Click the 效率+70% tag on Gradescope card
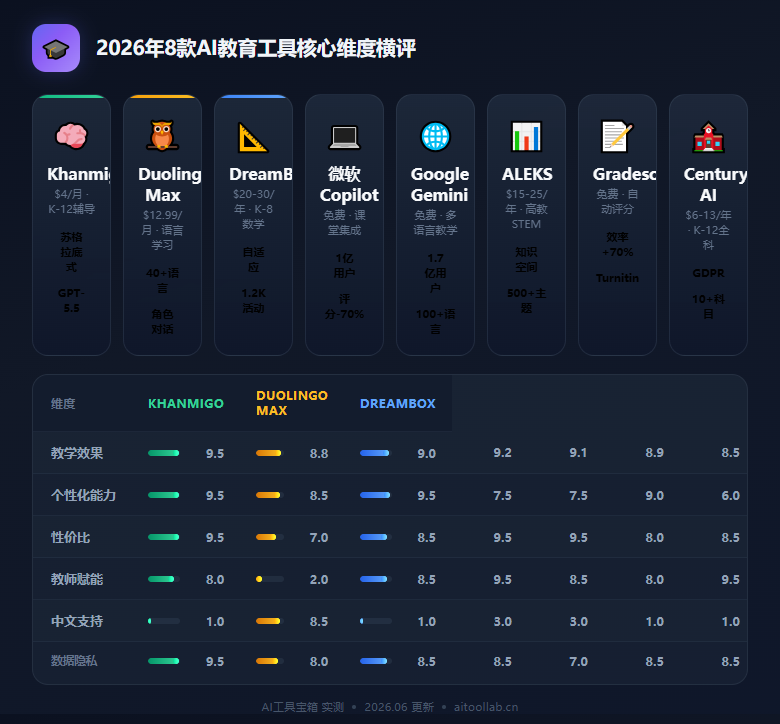The image size is (780, 724). click(x=617, y=245)
